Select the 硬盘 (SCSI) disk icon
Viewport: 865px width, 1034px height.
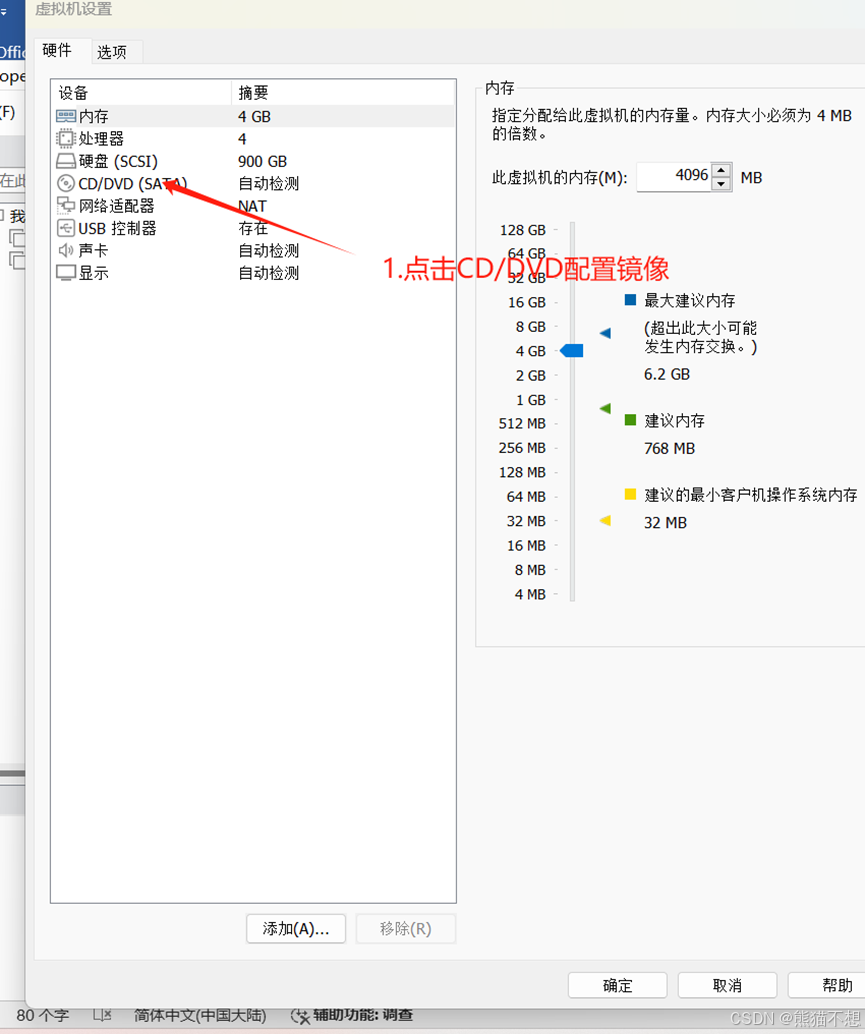(x=66, y=161)
